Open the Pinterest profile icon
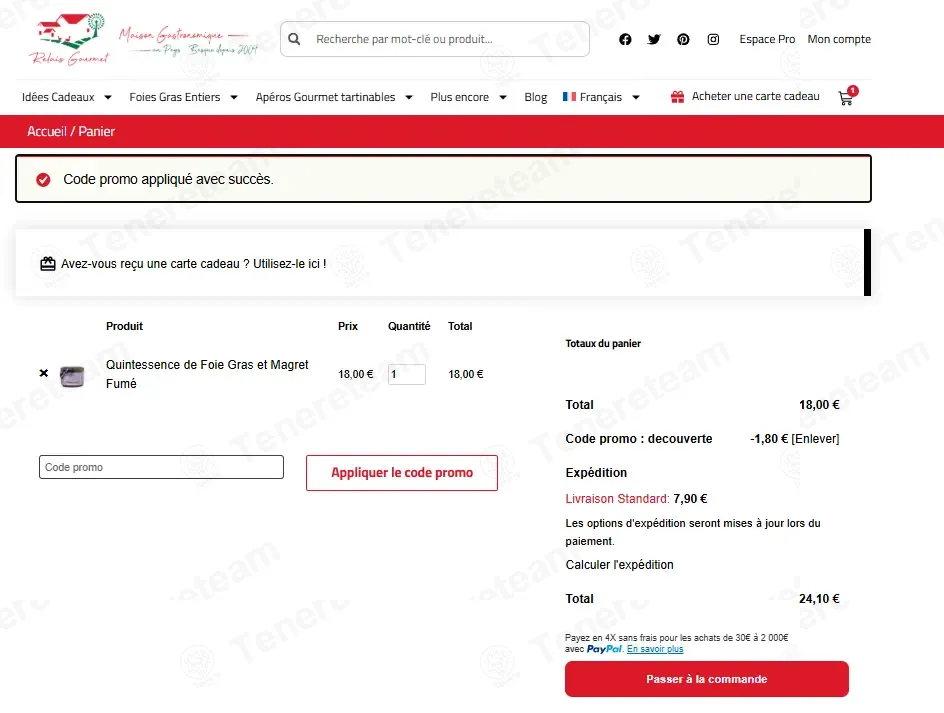This screenshot has width=944, height=713. pos(683,39)
